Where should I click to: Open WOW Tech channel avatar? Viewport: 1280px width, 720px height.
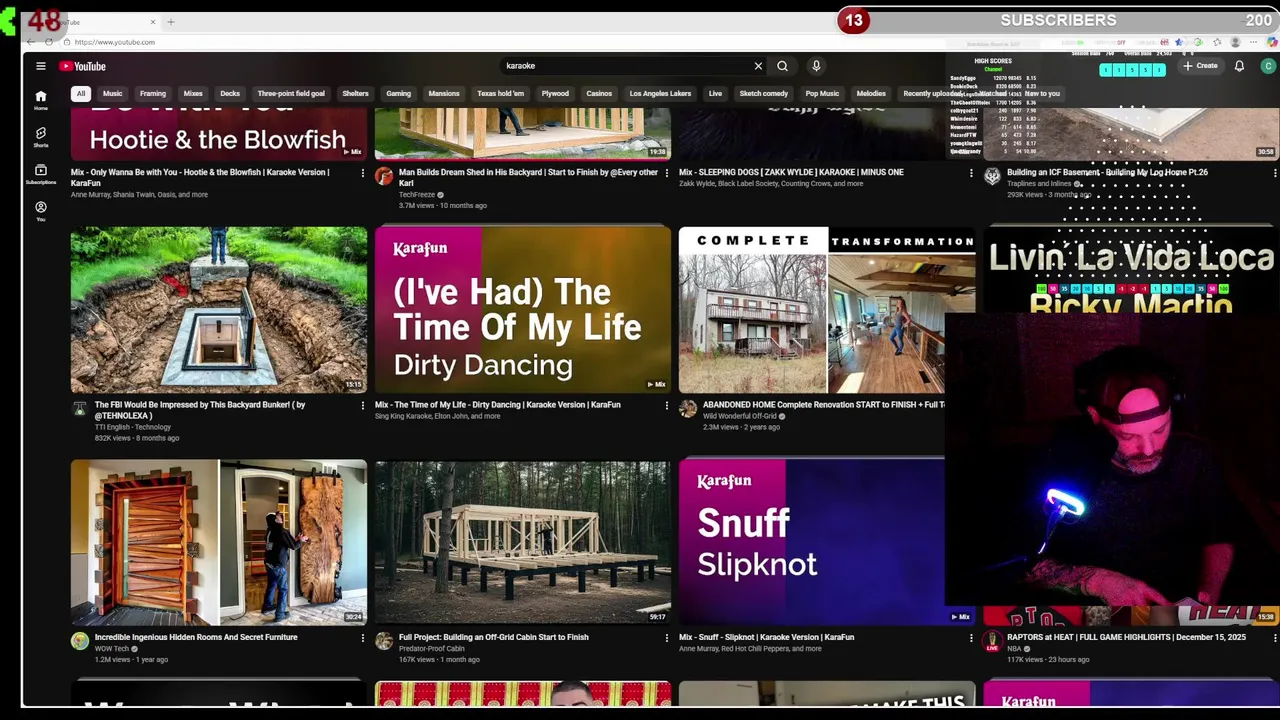tap(80, 641)
